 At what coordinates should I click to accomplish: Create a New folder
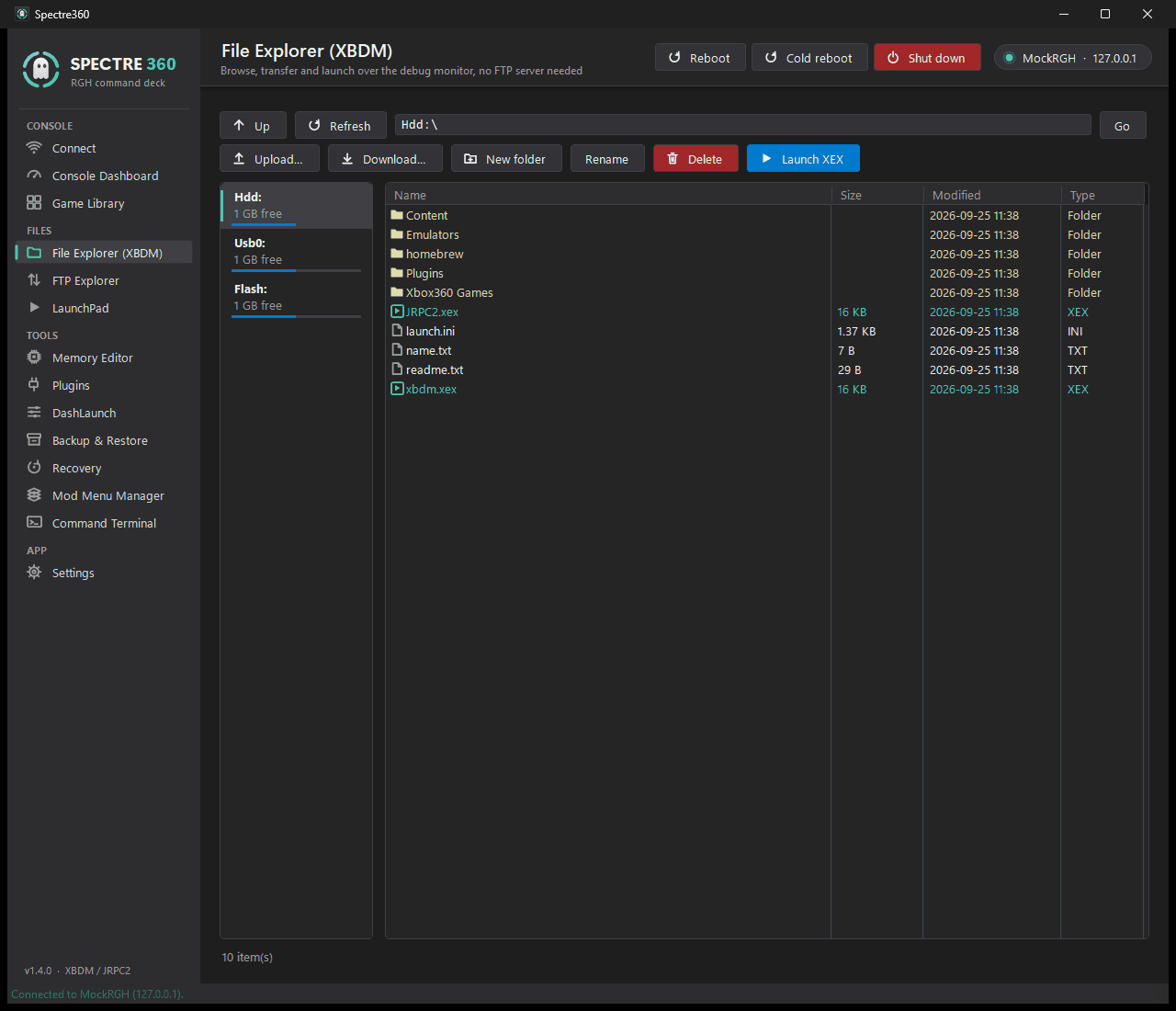point(506,159)
